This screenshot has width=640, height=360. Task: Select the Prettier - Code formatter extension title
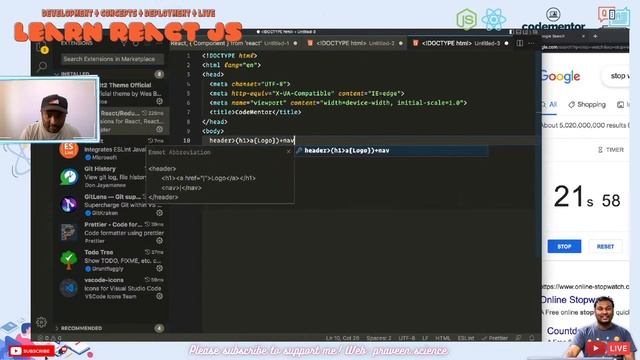click(x=113, y=224)
